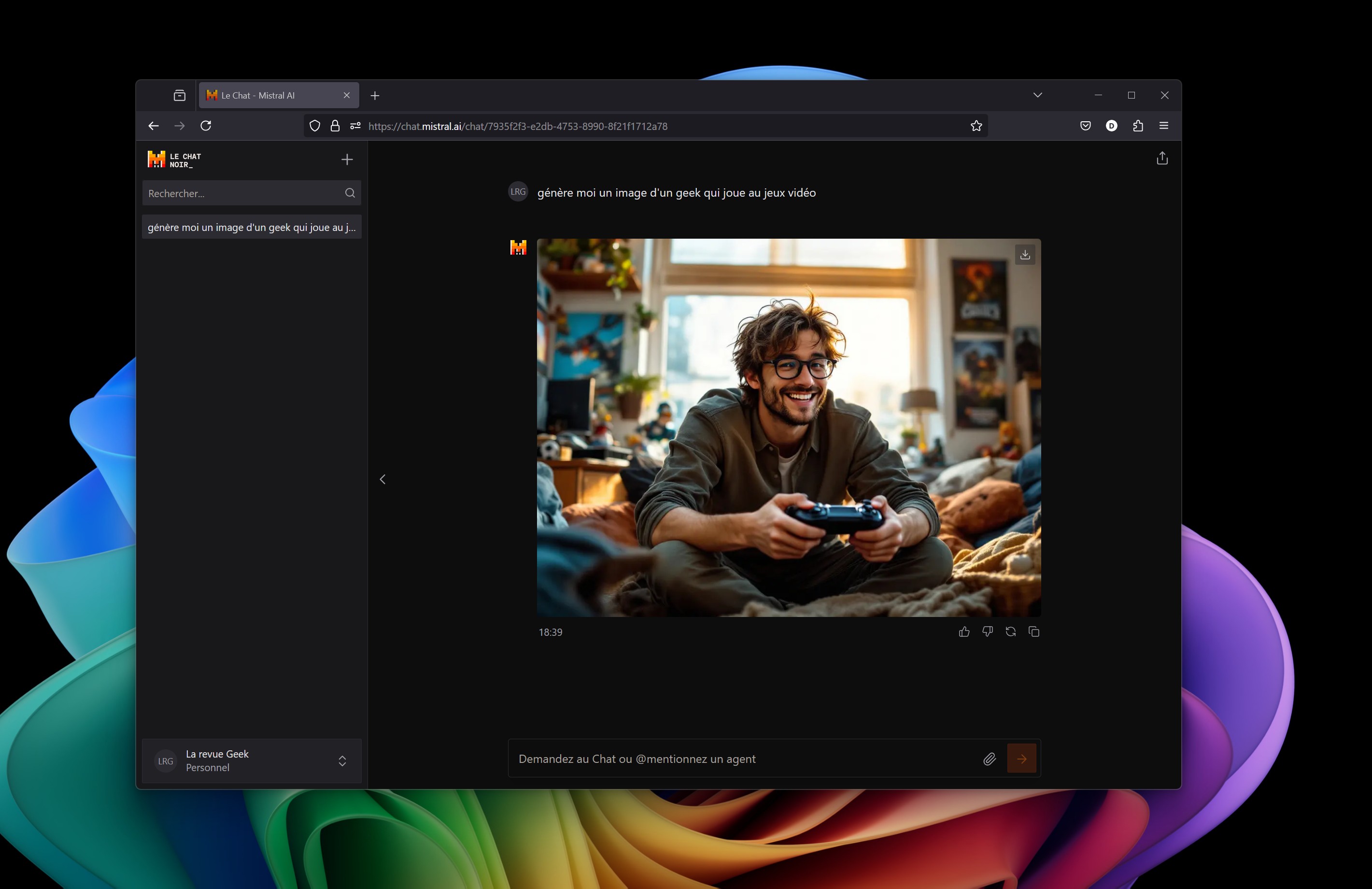Open the Firefox hamburger application menu

(1163, 126)
